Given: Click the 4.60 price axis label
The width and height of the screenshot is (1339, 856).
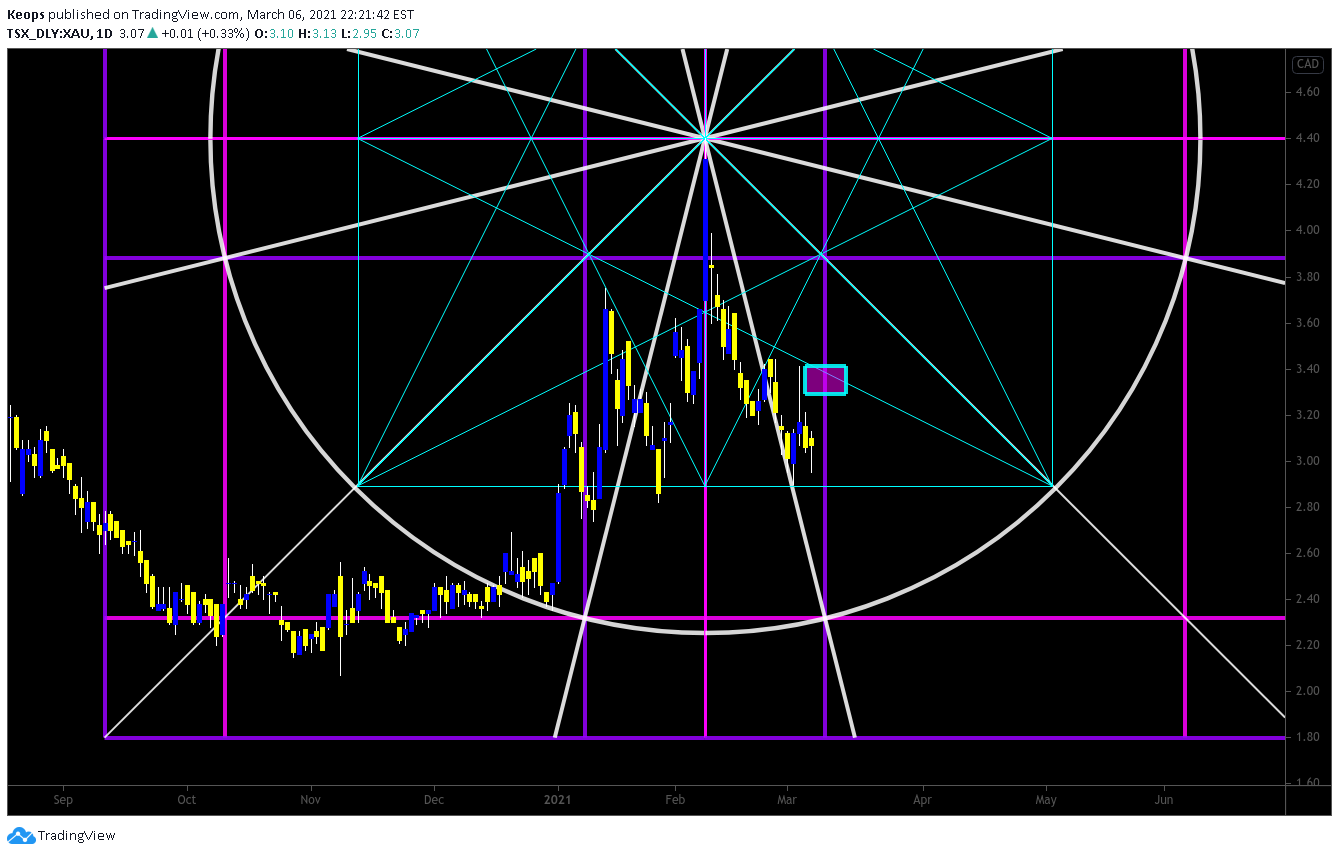Looking at the screenshot, I should (1307, 92).
